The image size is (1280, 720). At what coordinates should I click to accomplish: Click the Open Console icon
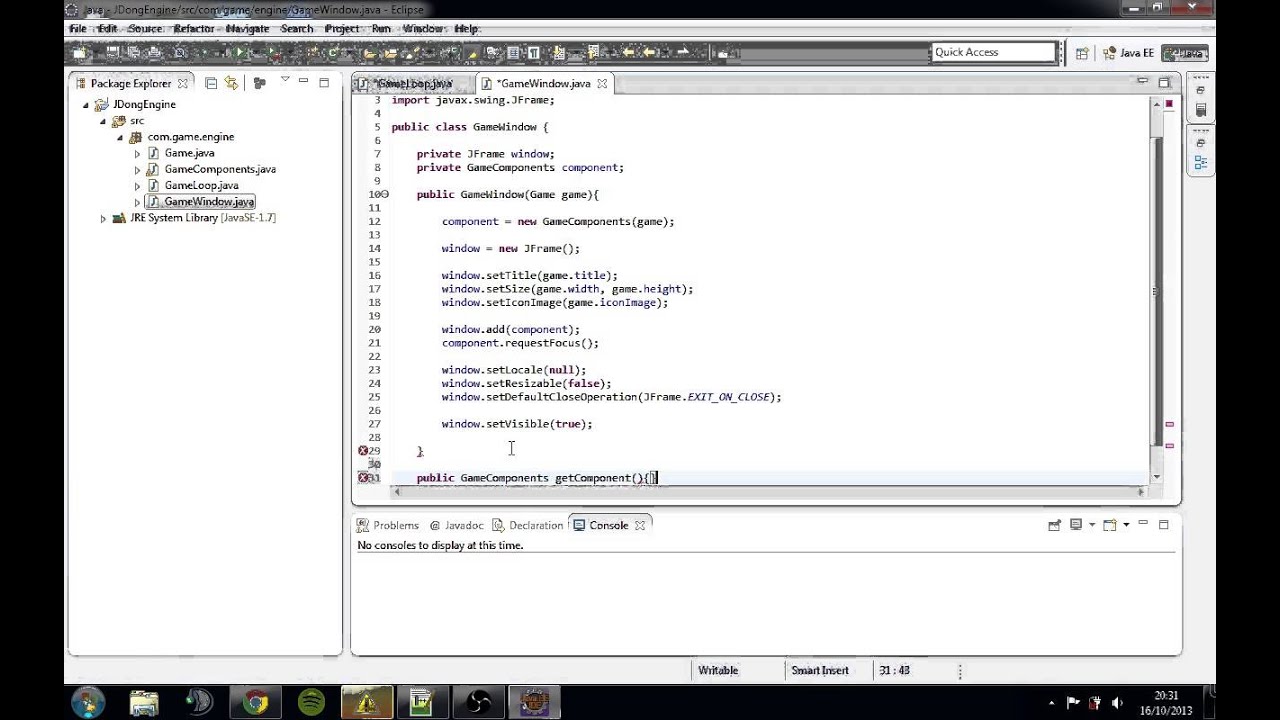[x=1109, y=525]
